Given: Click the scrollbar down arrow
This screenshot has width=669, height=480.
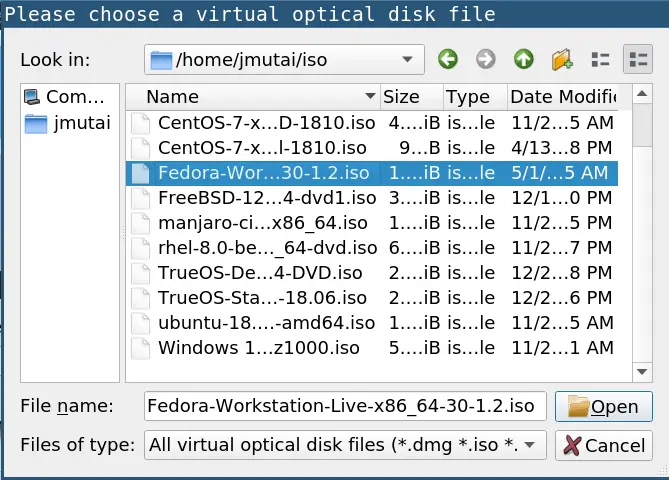Looking at the screenshot, I should 642,372.
